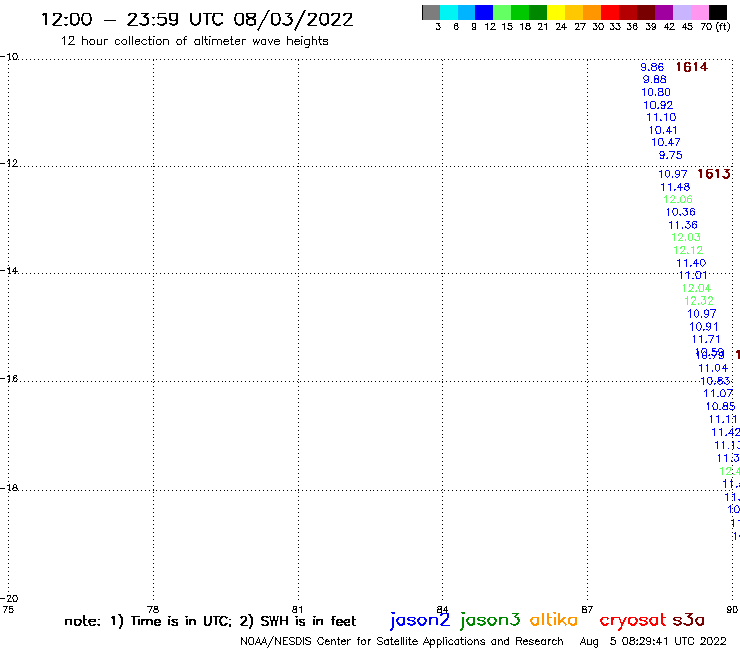Click the gray swatch in the legend
Image resolution: width=740 pixels, height=650 pixels.
tap(431, 12)
